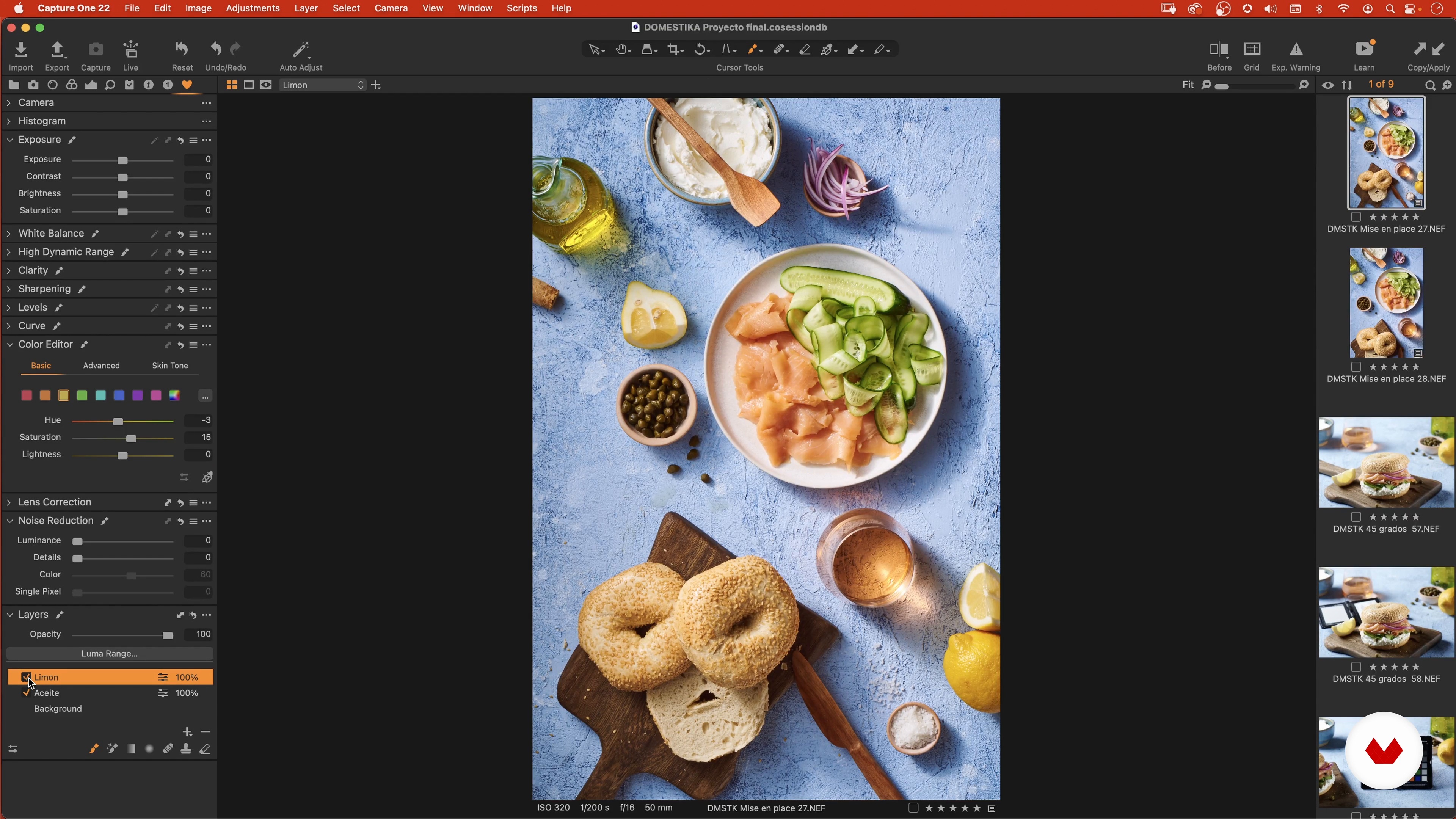1456x819 pixels.
Task: Run Auto Adjust magic wand
Action: tap(301, 50)
